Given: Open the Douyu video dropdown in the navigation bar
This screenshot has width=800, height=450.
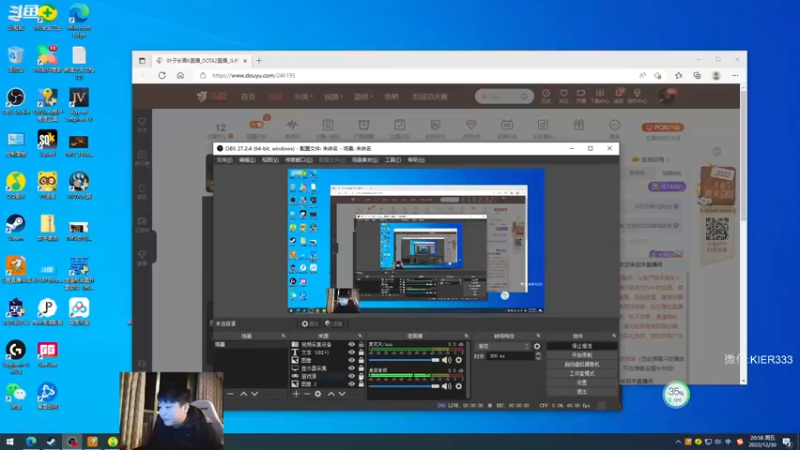Looking at the screenshot, I should click(333, 96).
